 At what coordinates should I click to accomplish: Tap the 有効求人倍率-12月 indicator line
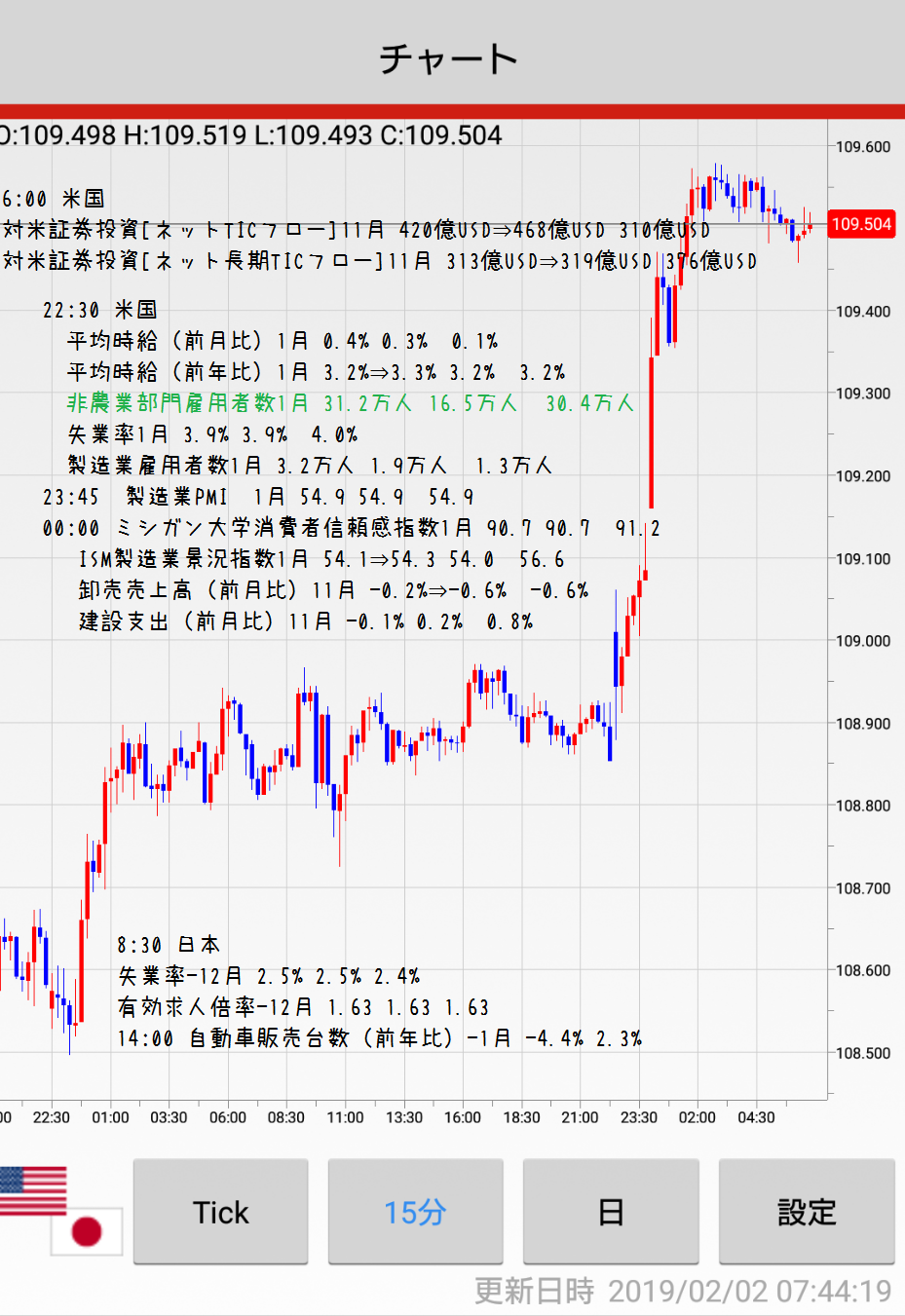303,1007
